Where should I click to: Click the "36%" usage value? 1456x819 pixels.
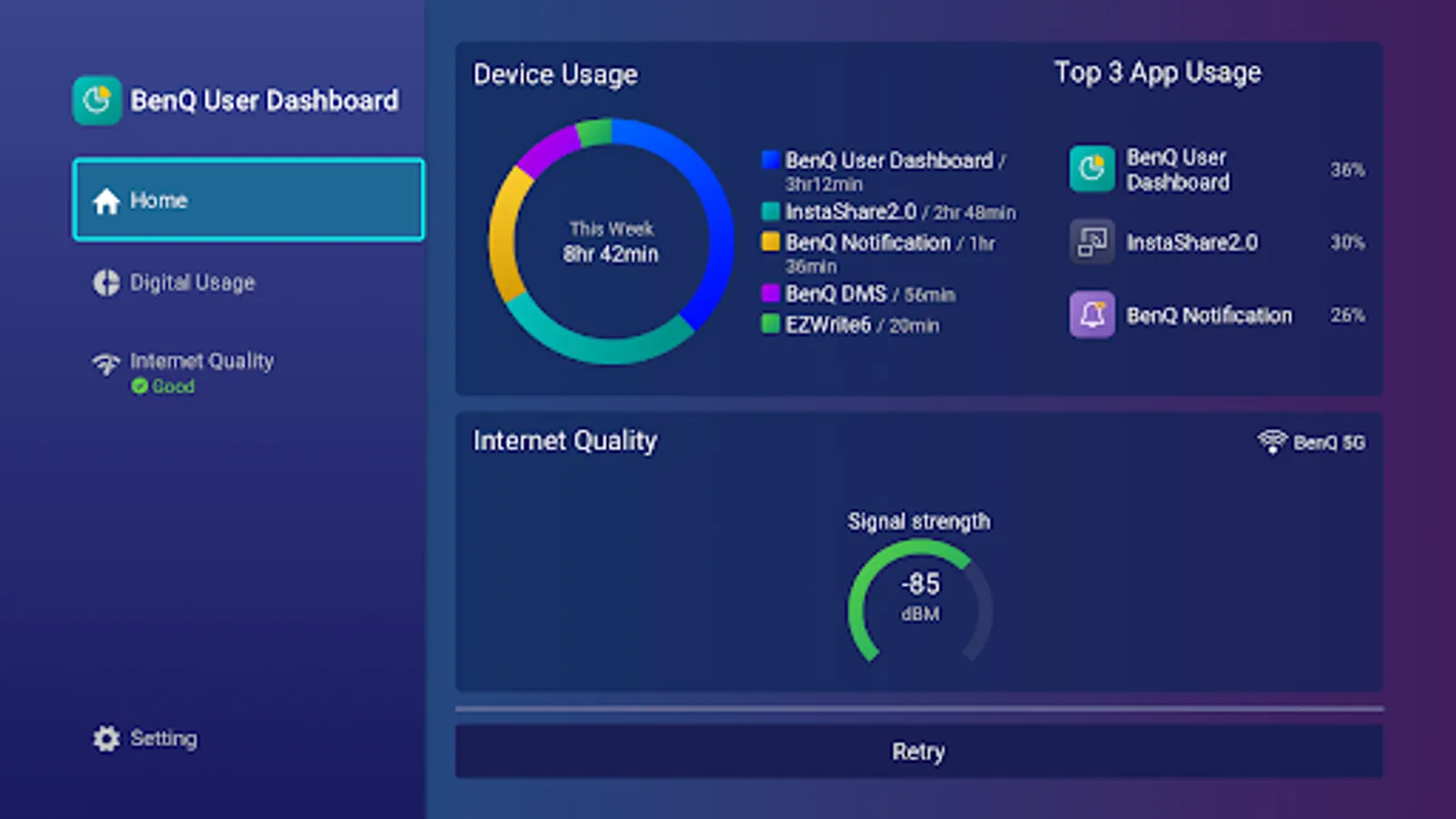pos(1348,170)
